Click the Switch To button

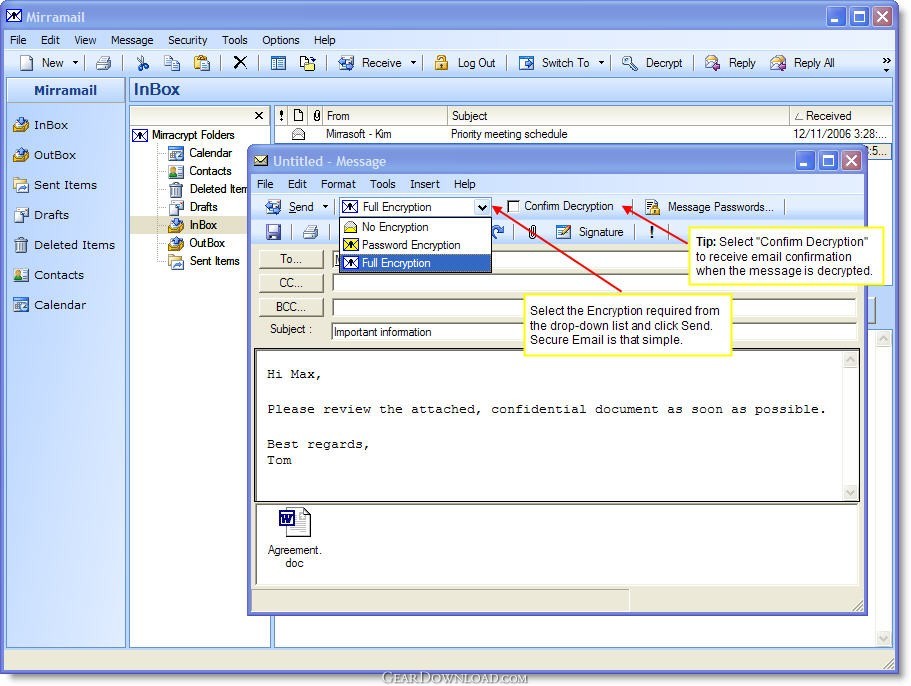tap(554, 63)
